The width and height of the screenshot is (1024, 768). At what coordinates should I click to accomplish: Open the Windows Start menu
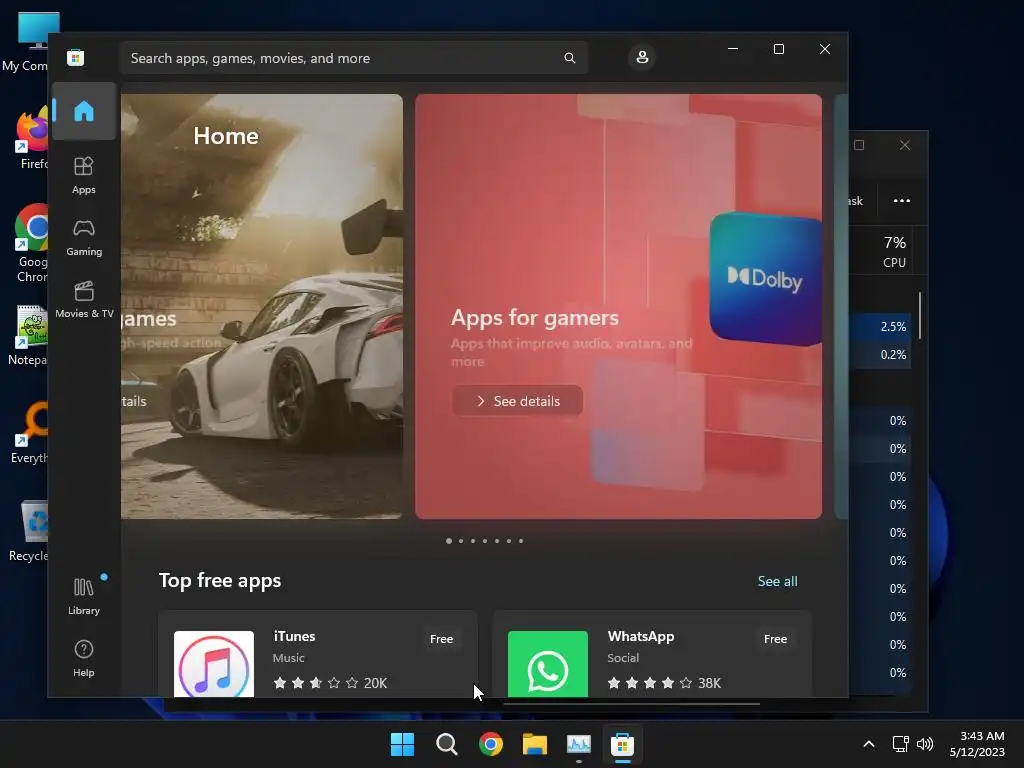[402, 744]
